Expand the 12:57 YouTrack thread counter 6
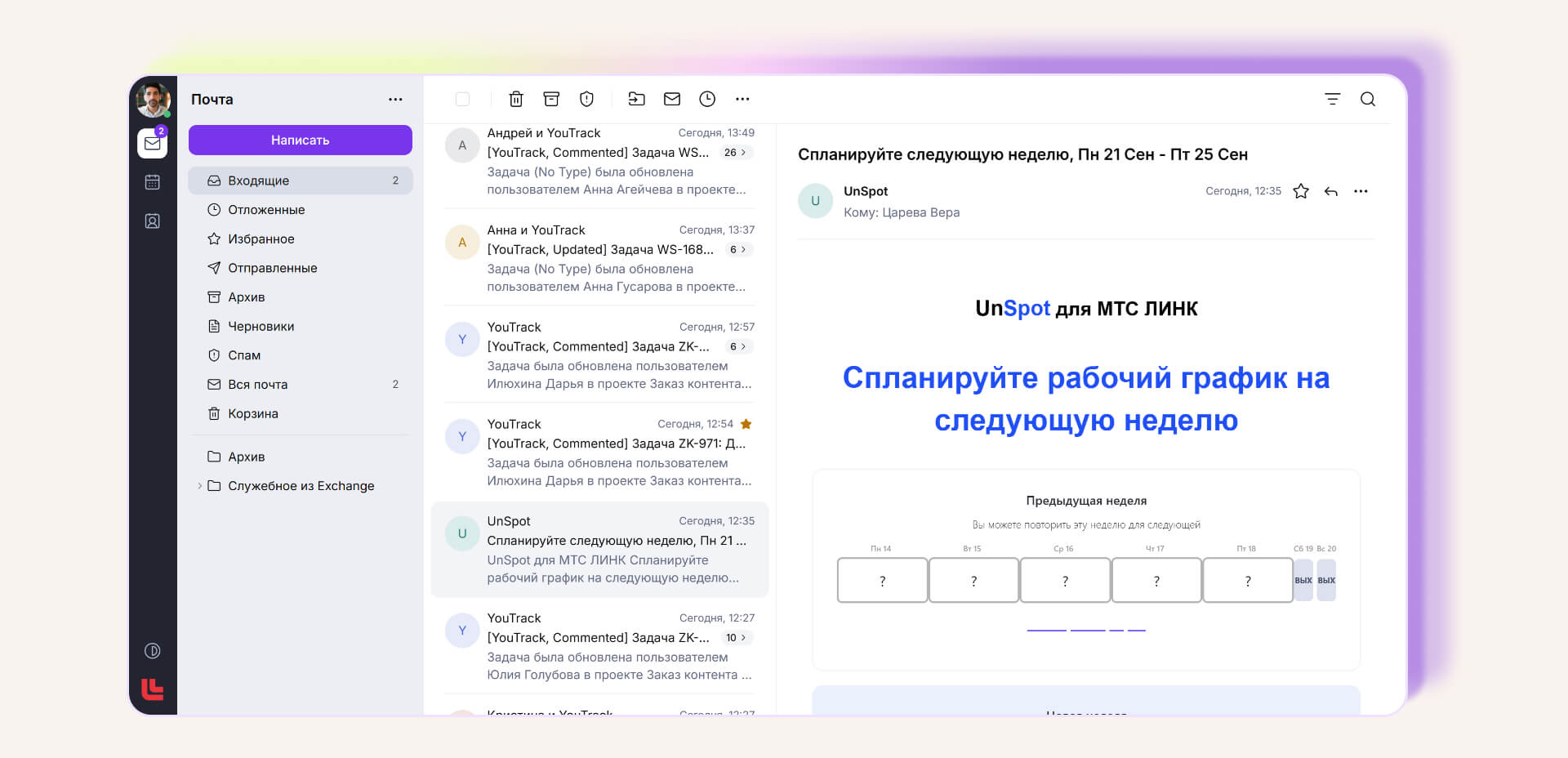1568x758 pixels. [737, 347]
